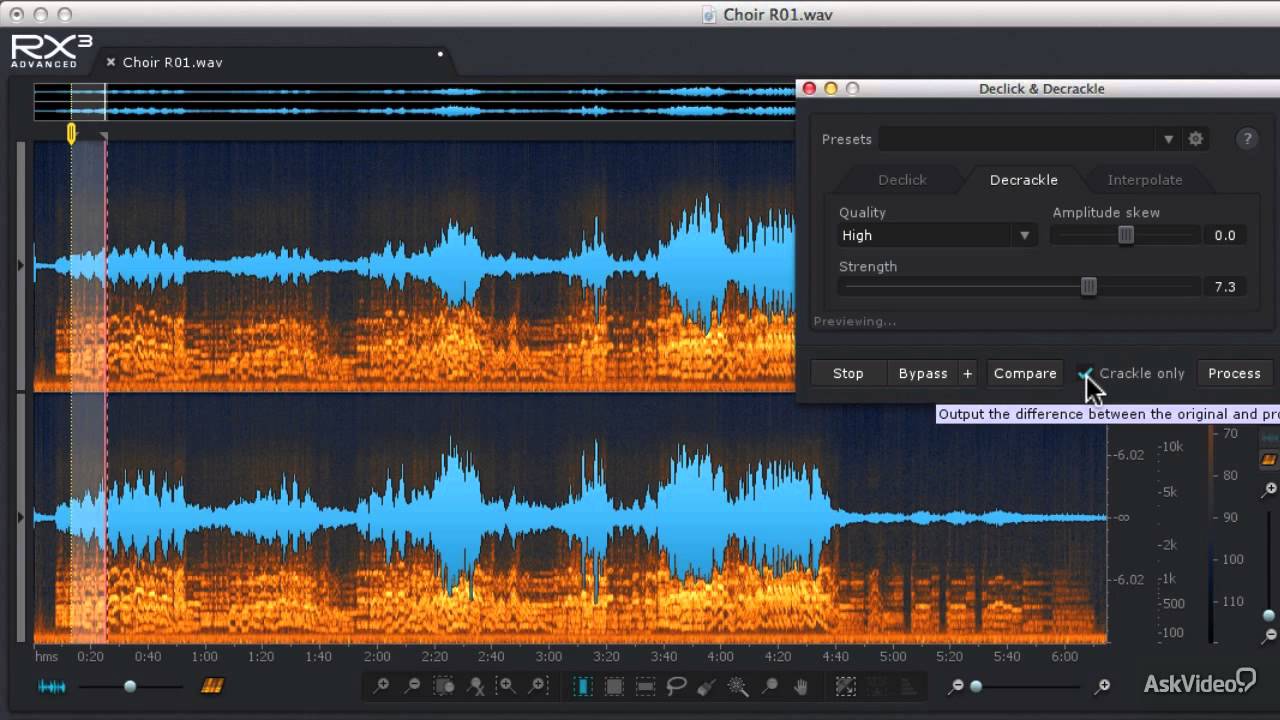Select the zoom magnifier tool
Screen dimensions: 1280x720
pos(769,686)
